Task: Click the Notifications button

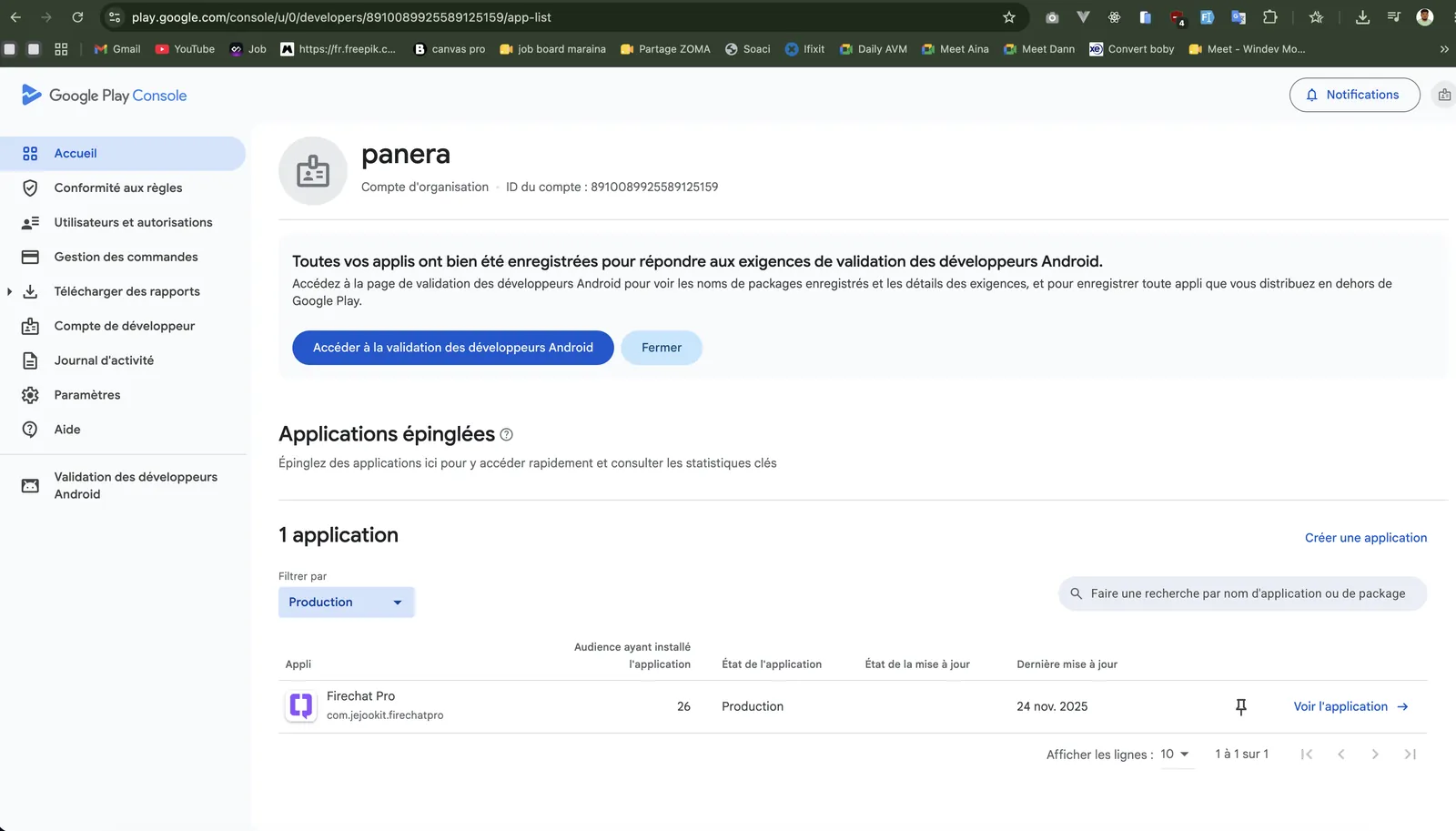Action: click(1354, 95)
